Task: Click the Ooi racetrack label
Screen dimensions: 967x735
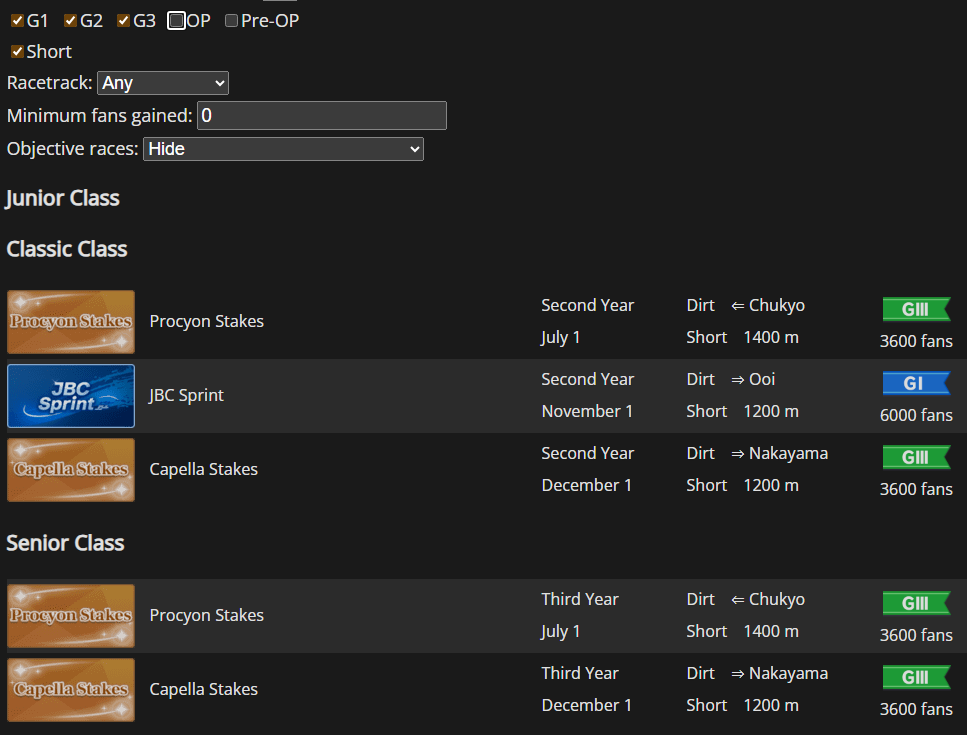Action: pos(762,380)
